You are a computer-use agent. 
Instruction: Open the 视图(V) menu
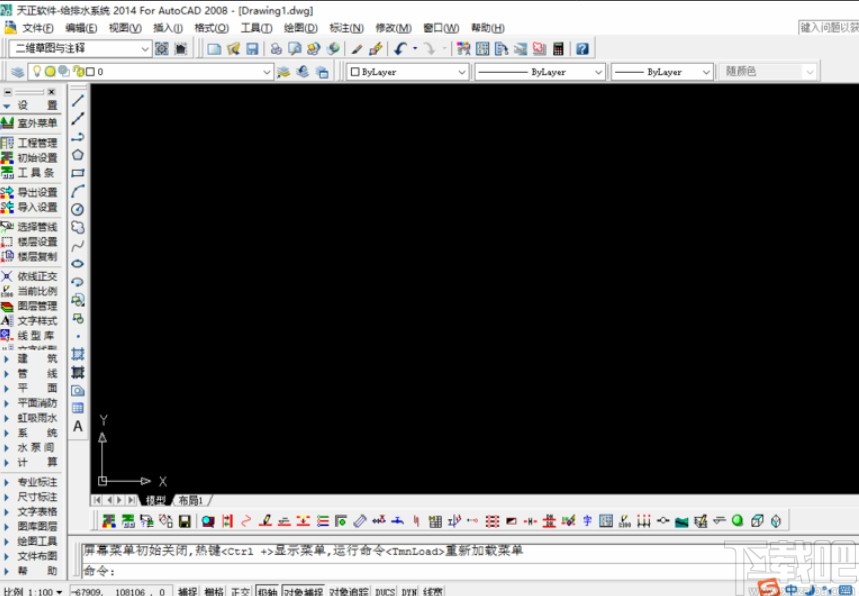[125, 28]
